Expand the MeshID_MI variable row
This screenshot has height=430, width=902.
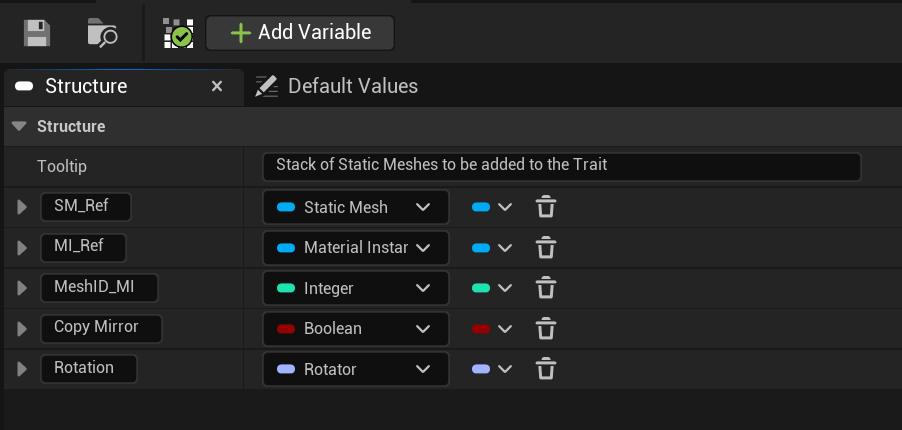tap(22, 288)
